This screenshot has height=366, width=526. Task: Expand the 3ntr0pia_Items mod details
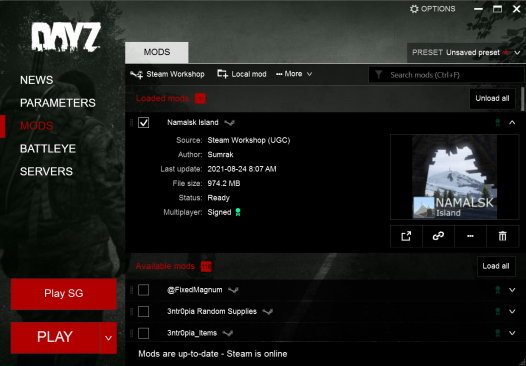(x=512, y=333)
